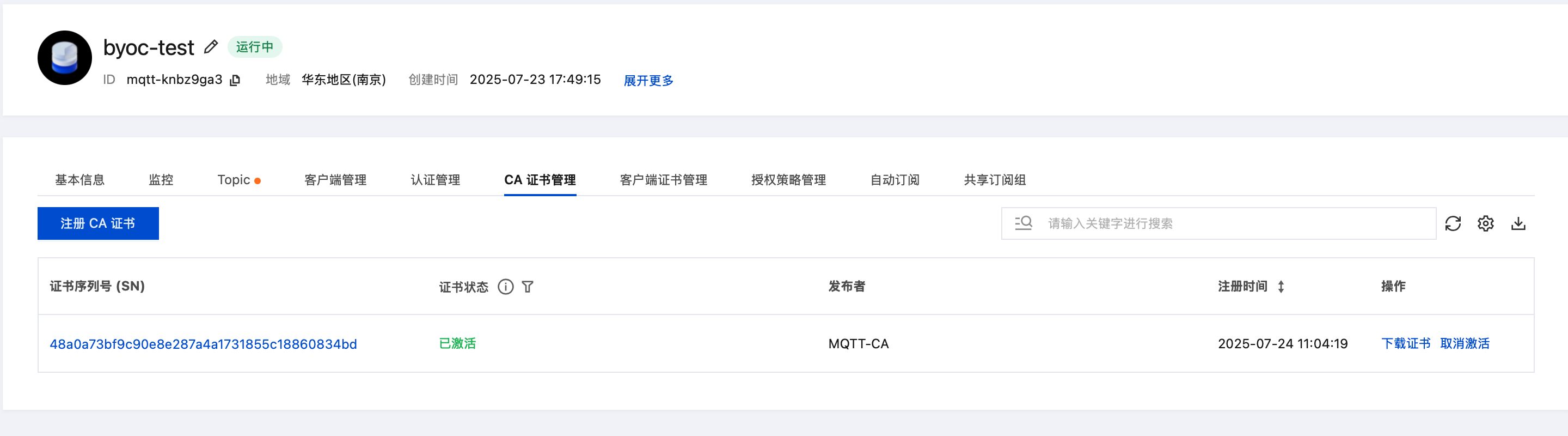Click 下载证书 for the MQTT-CA certificate
The height and width of the screenshot is (436, 1568).
click(x=1405, y=343)
